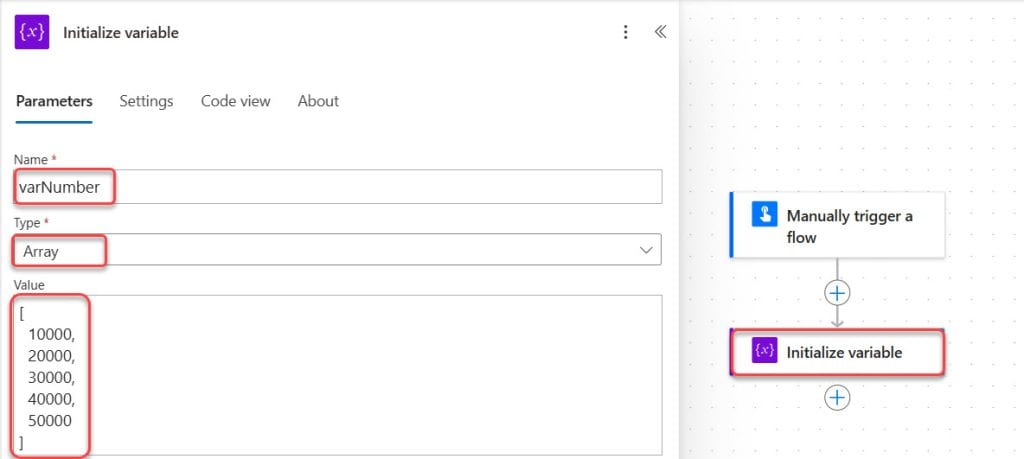This screenshot has width=1024, height=459.
Task: Select the Initialize variable flow card
Action: [x=837, y=352]
